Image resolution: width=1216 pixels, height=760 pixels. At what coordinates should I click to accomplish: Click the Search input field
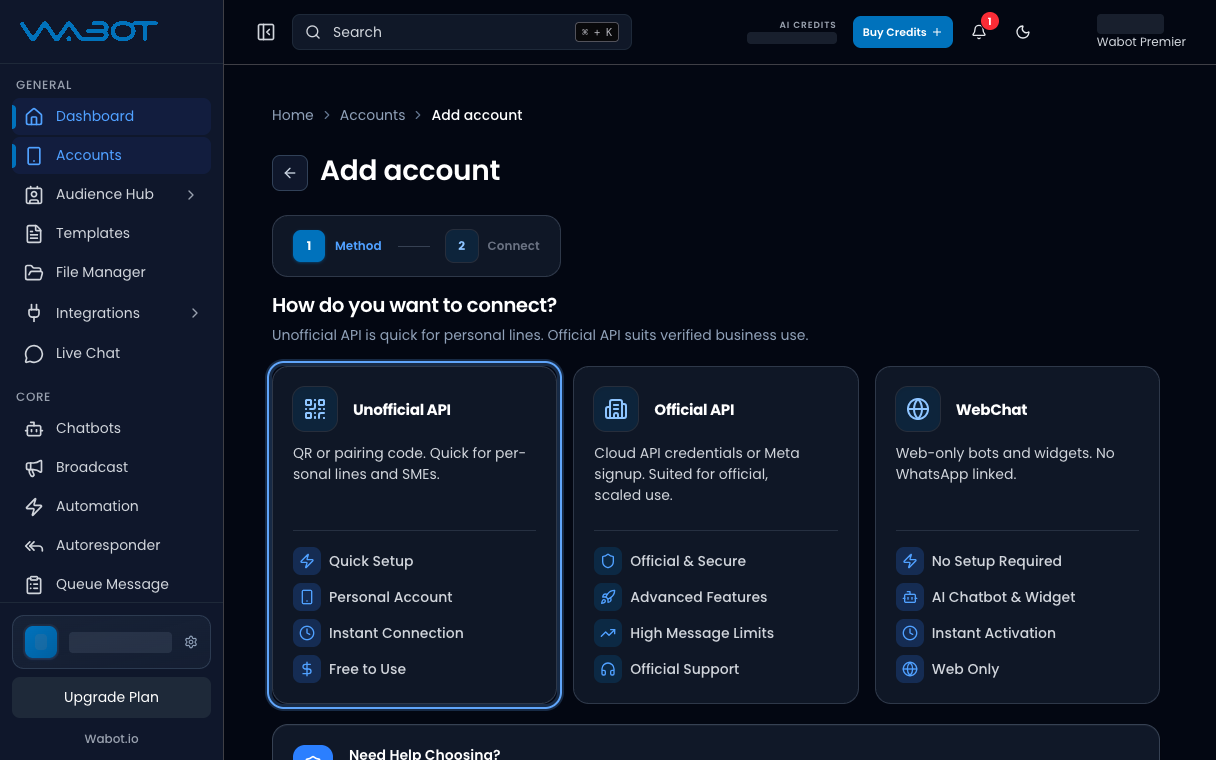click(462, 32)
